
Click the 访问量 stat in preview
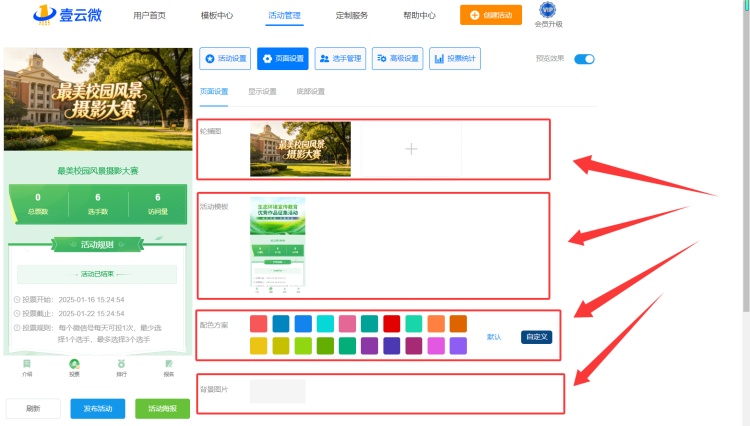click(158, 204)
